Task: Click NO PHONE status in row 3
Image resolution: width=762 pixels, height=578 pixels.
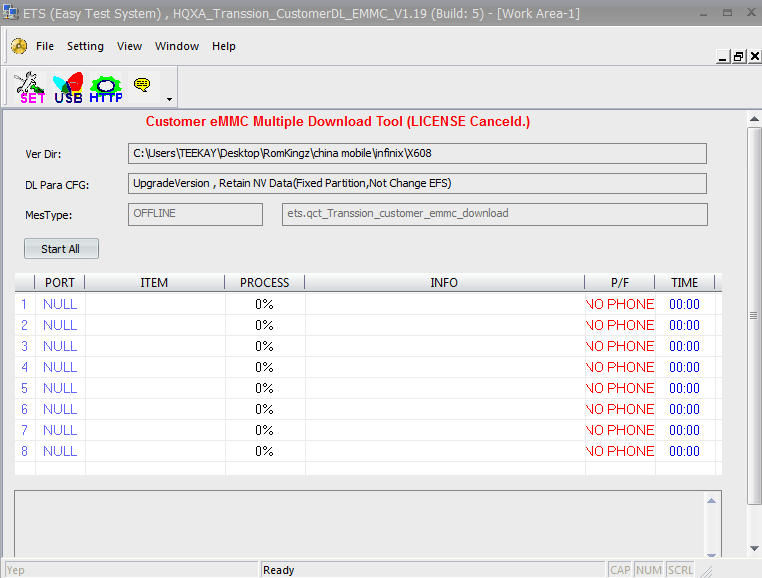Action: point(620,346)
